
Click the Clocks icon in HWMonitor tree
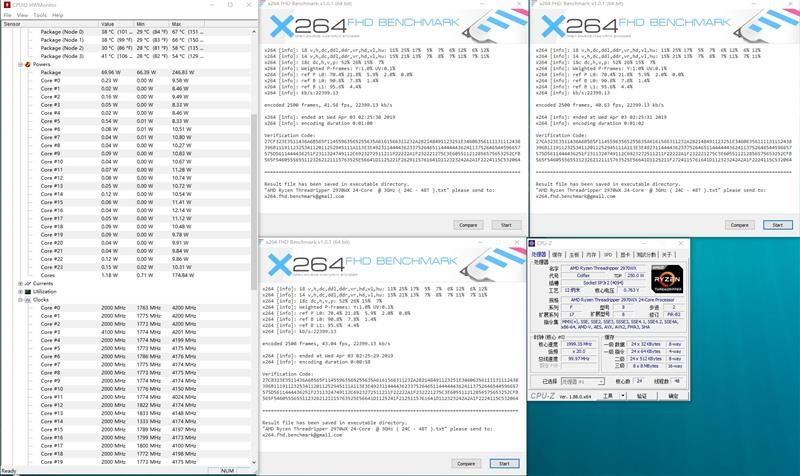pyautogui.click(x=28, y=299)
